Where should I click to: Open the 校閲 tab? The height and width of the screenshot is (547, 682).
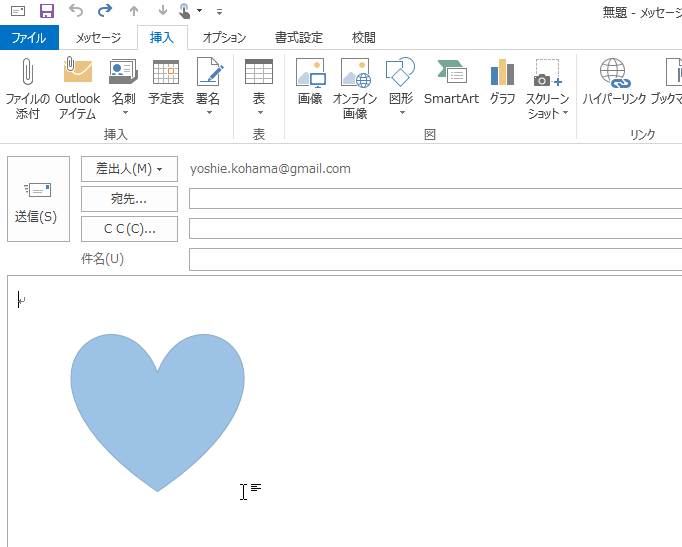point(364,38)
